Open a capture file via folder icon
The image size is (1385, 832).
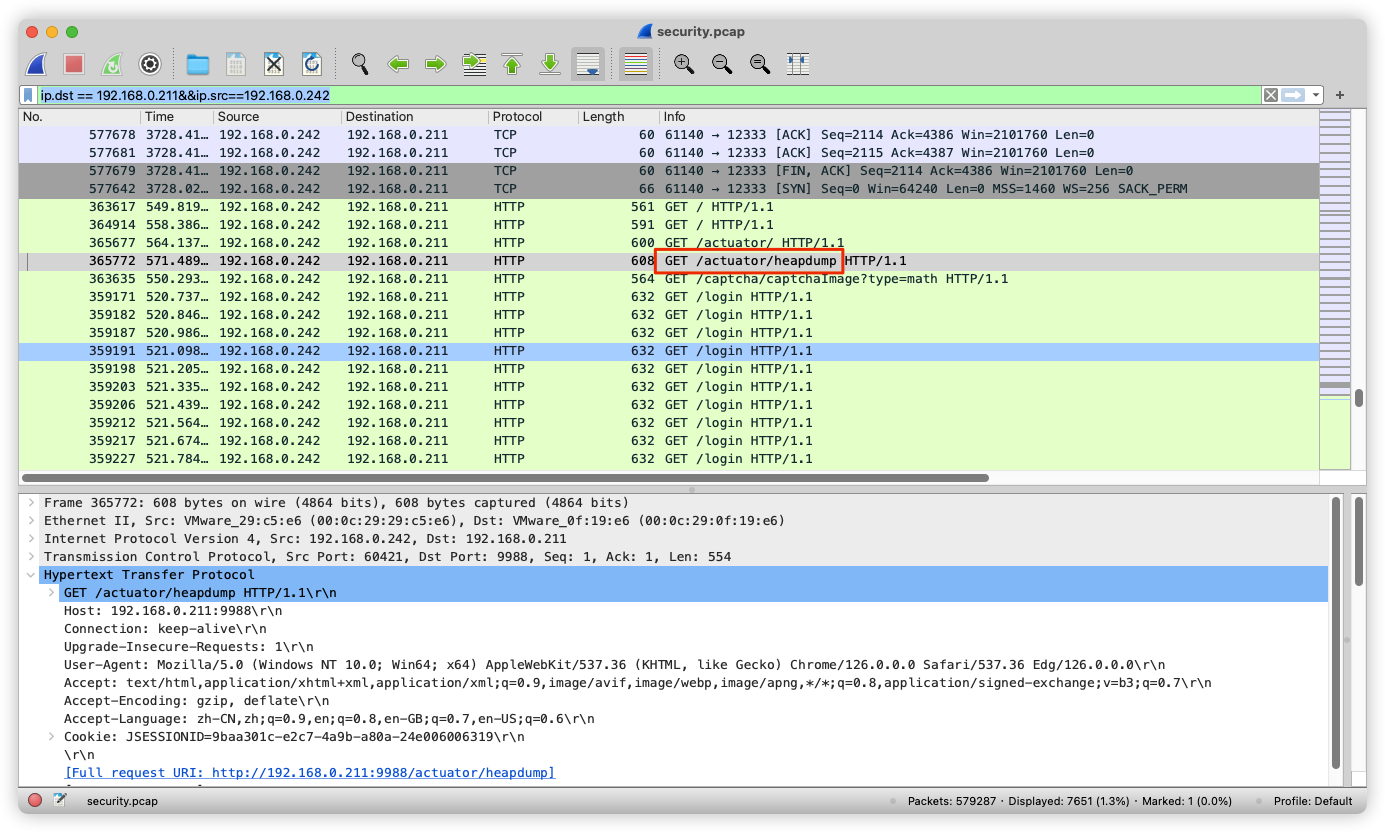tap(198, 65)
